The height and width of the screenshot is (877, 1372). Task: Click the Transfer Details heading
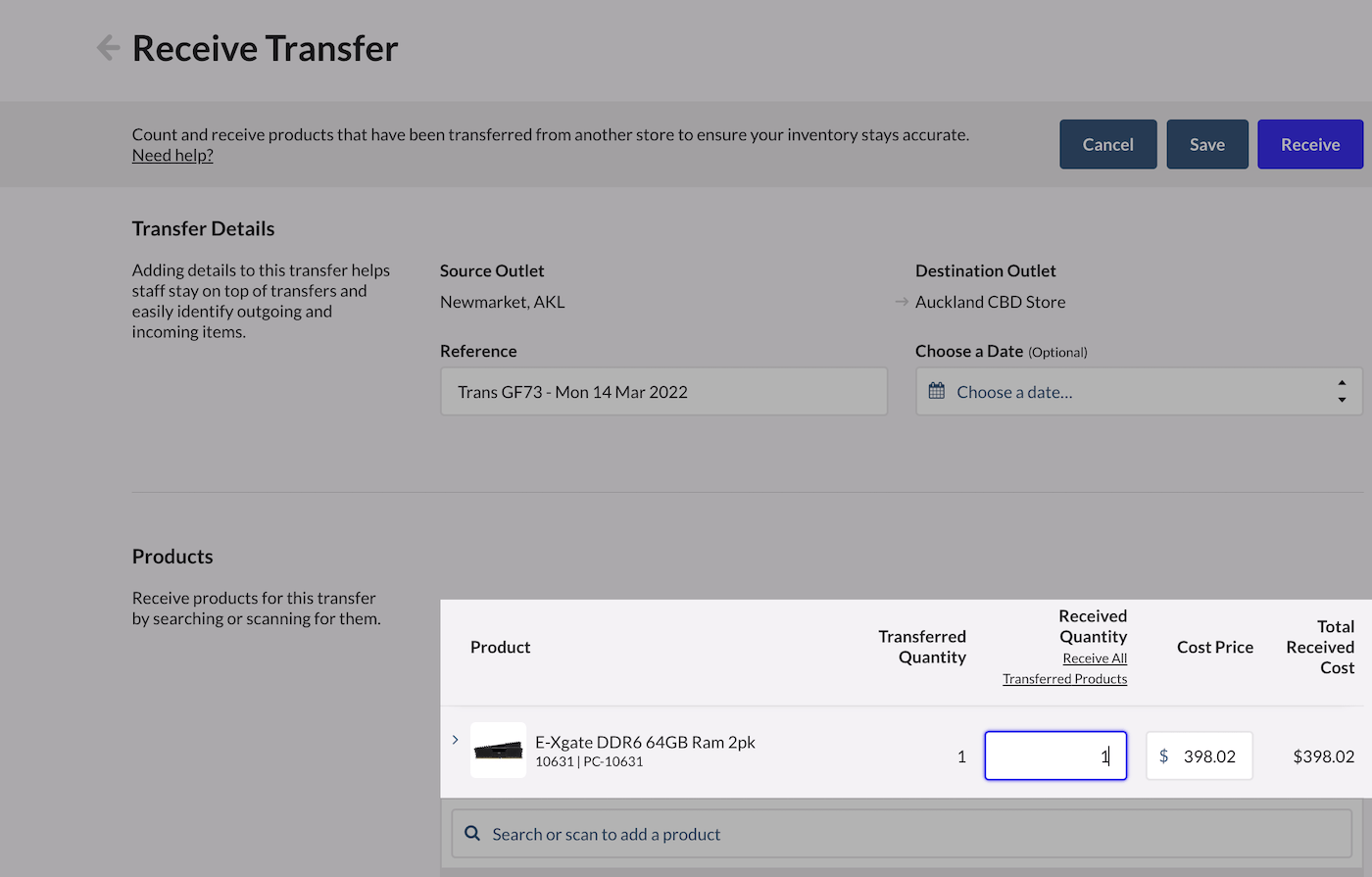tap(204, 228)
